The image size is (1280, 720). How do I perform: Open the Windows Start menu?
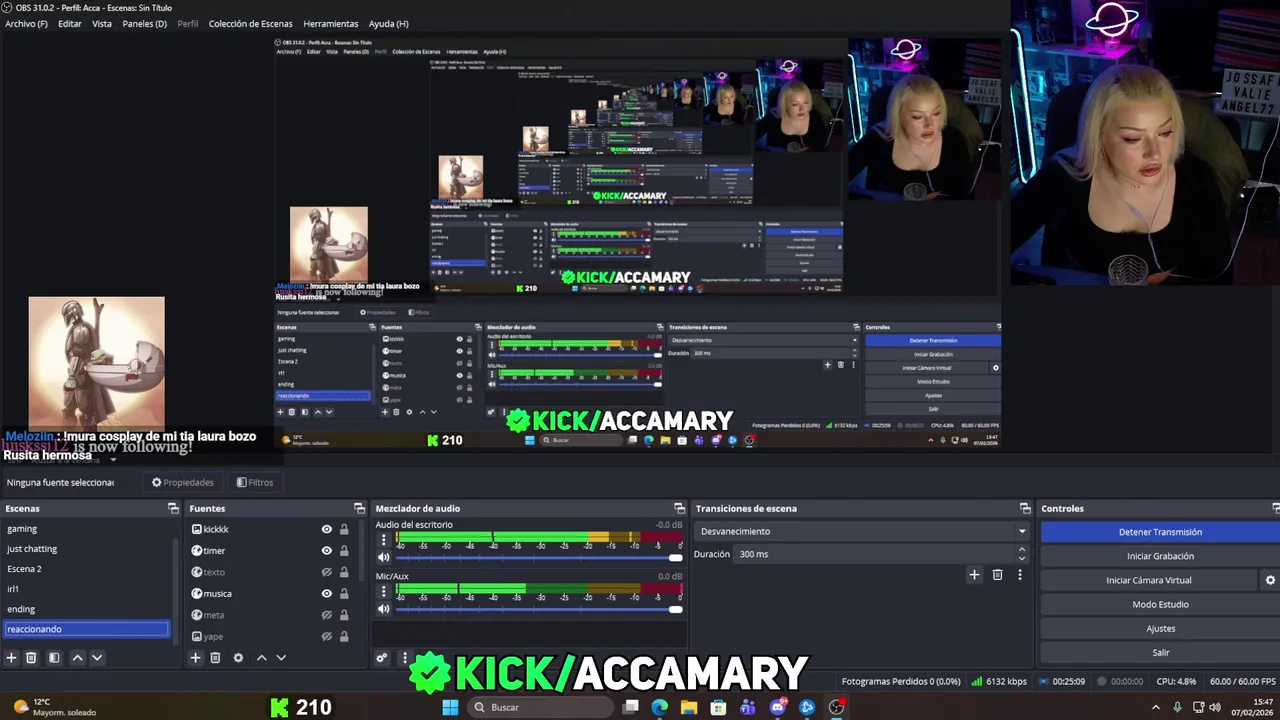point(451,707)
